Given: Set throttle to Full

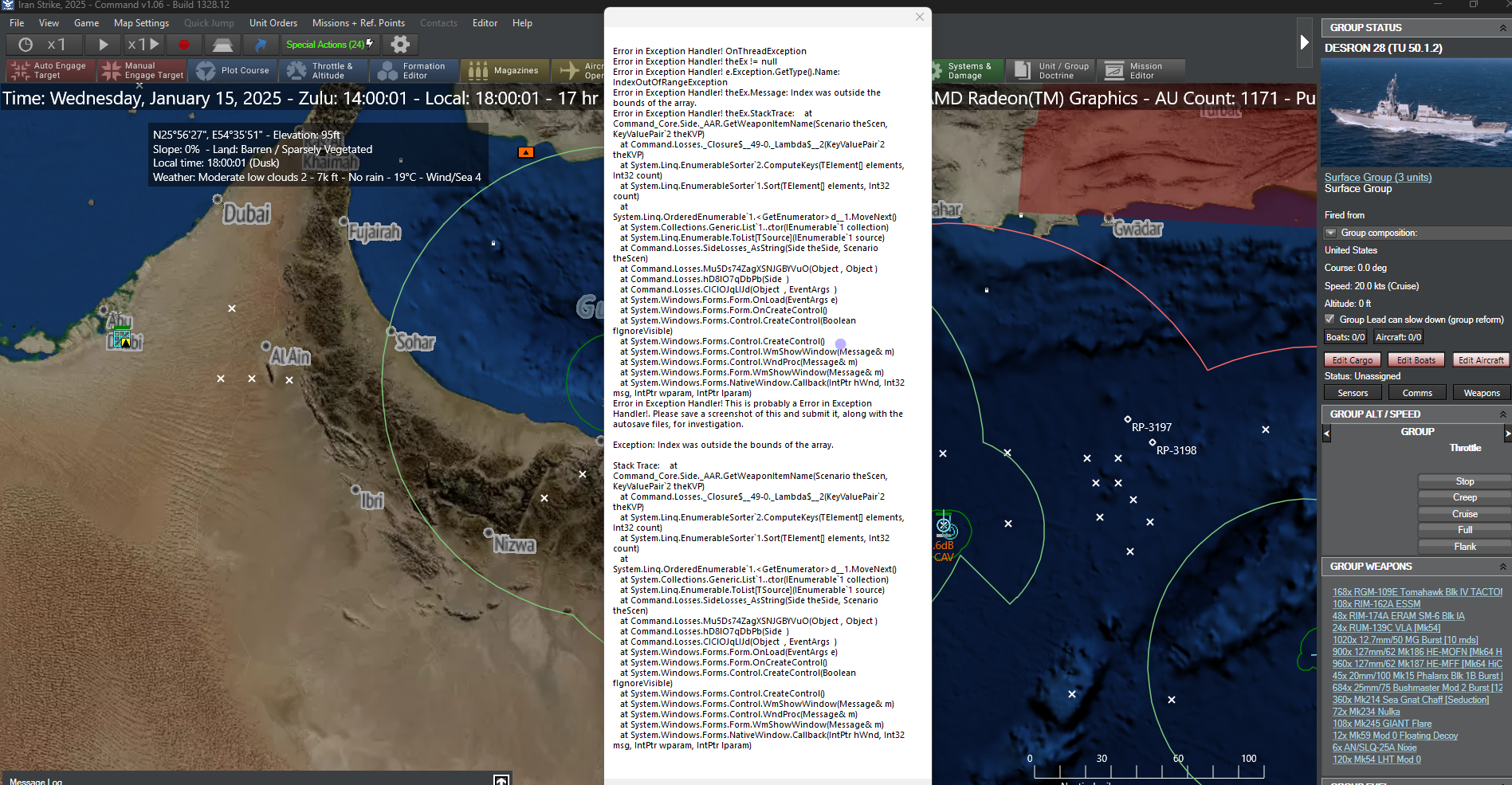Looking at the screenshot, I should 1465,530.
